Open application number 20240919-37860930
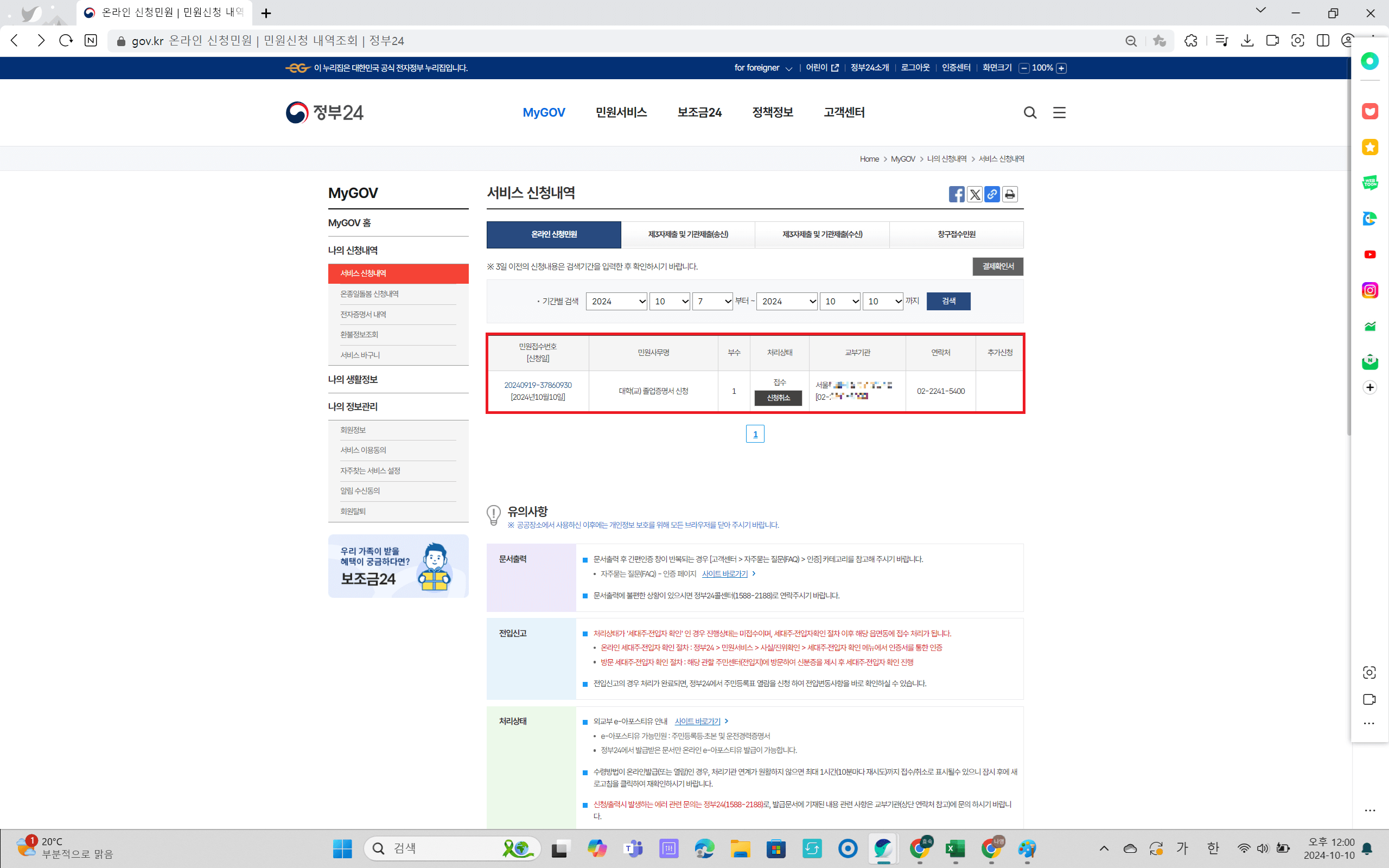The height and width of the screenshot is (868, 1389). coord(538,385)
